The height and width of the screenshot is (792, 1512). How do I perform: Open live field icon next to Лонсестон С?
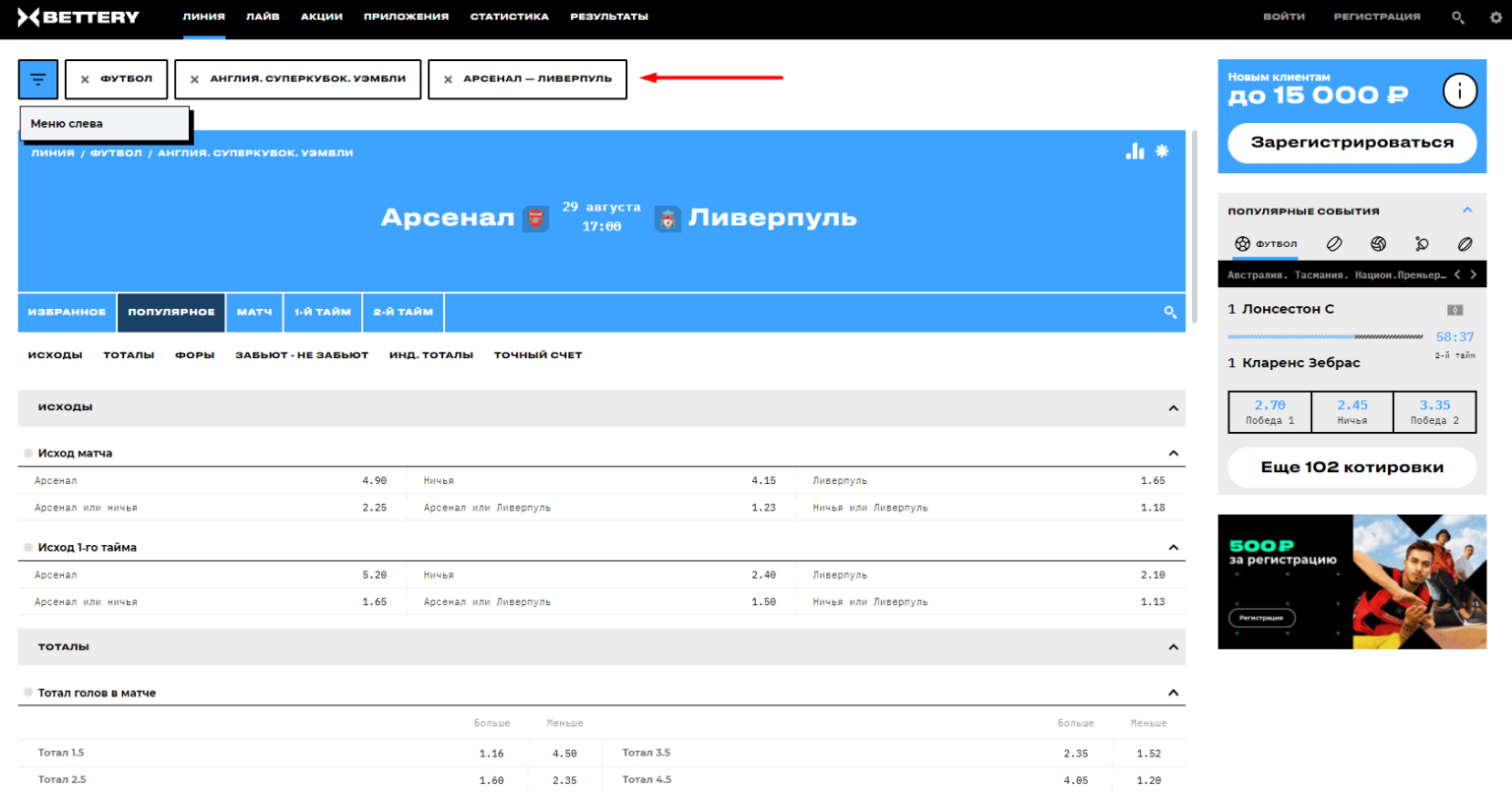(x=1455, y=310)
